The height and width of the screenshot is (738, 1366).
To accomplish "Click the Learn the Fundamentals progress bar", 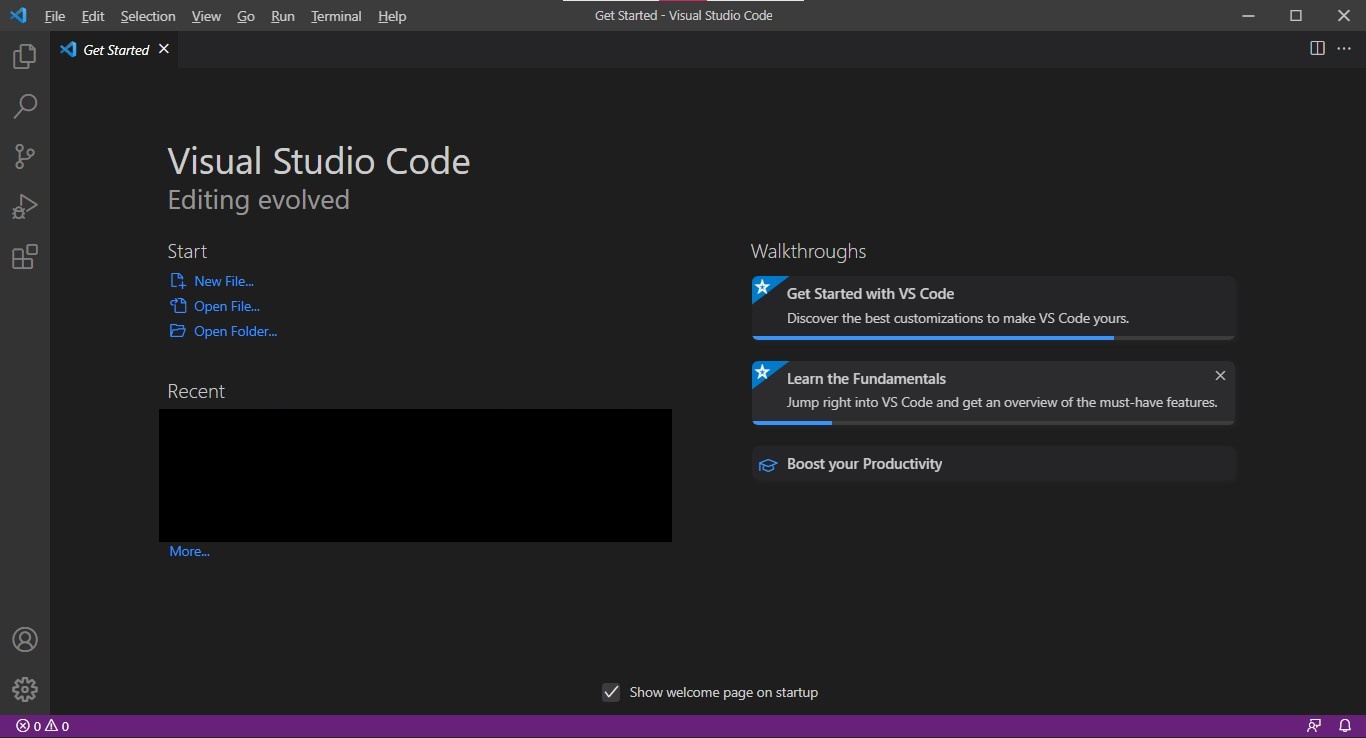I will click(994, 423).
